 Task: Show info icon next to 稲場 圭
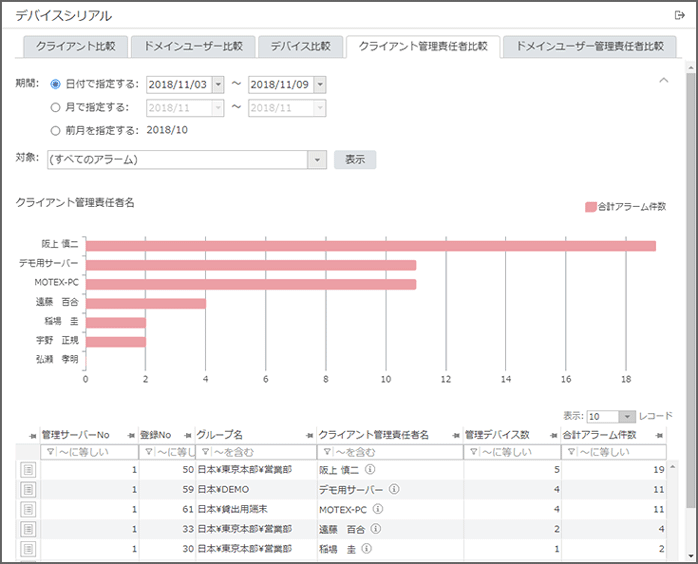point(366,548)
